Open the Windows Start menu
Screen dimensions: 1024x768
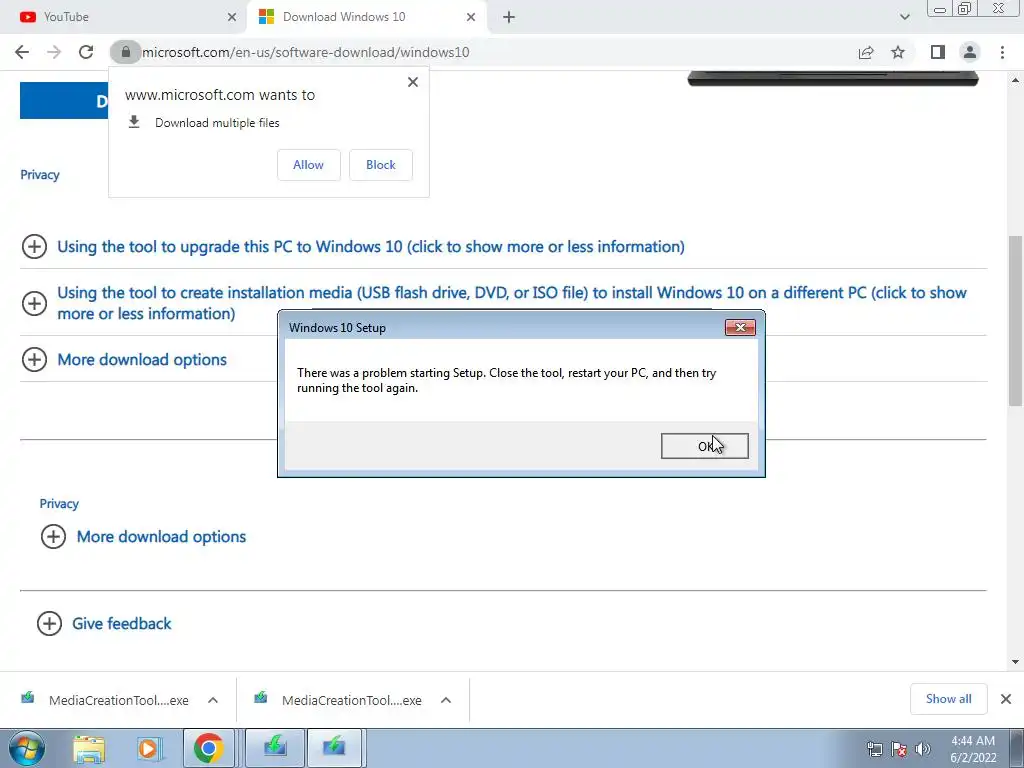point(27,748)
